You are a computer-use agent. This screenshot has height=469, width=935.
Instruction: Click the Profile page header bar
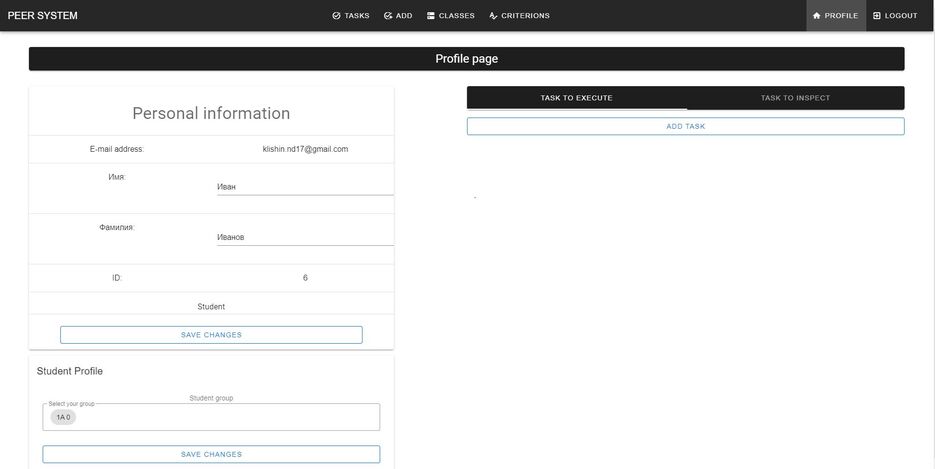pyautogui.click(x=466, y=59)
